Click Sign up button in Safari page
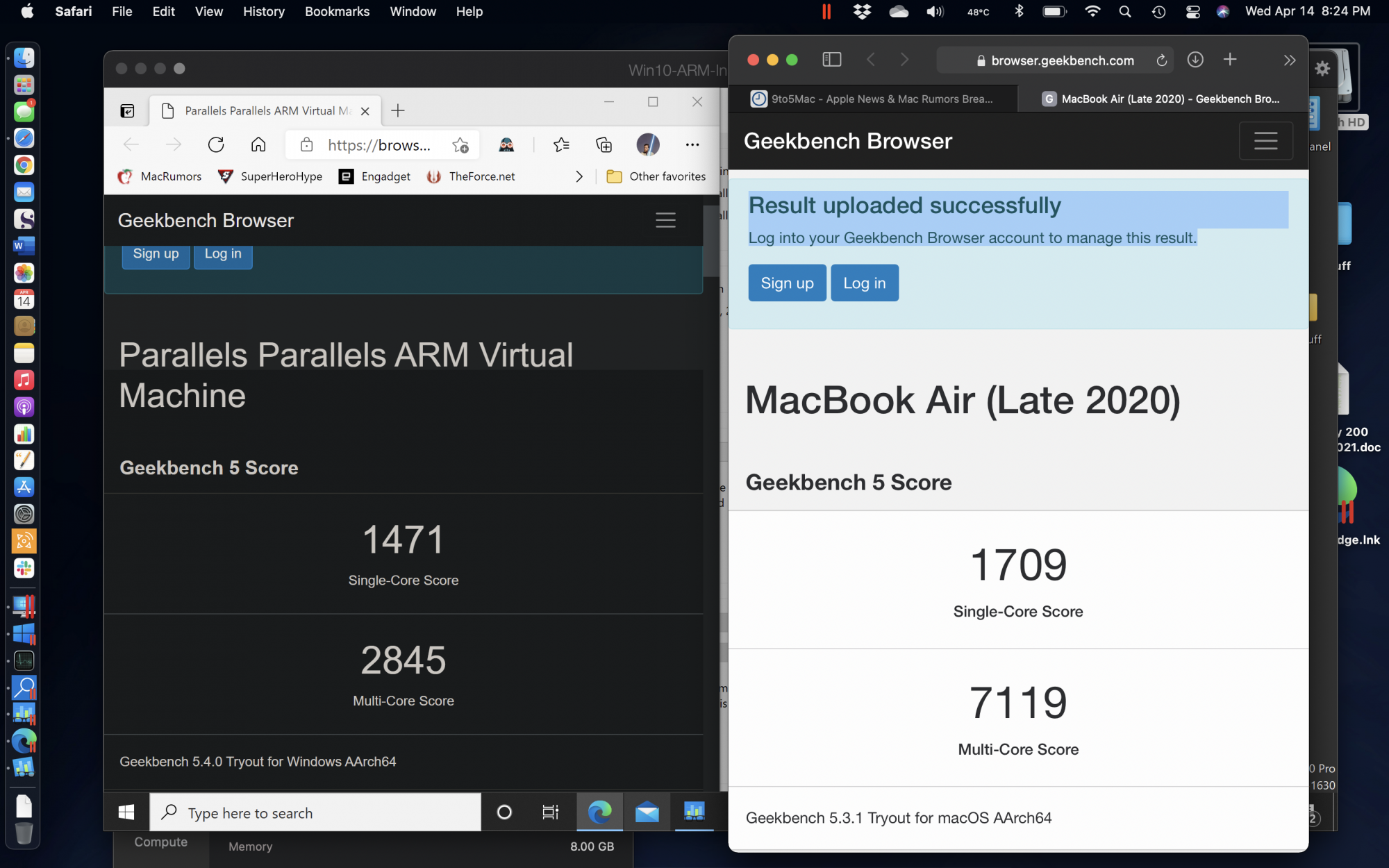Image resolution: width=1389 pixels, height=868 pixels. click(x=787, y=283)
